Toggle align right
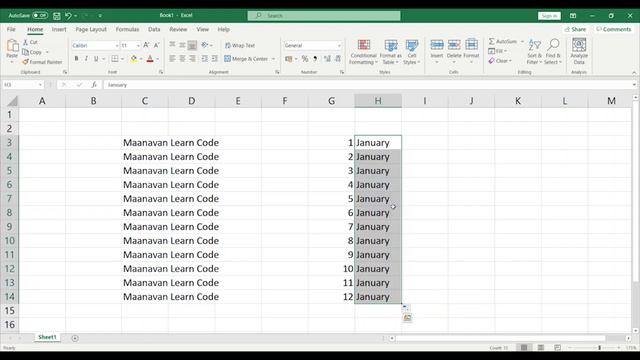Image resolution: width=640 pixels, height=360 pixels. point(192,59)
